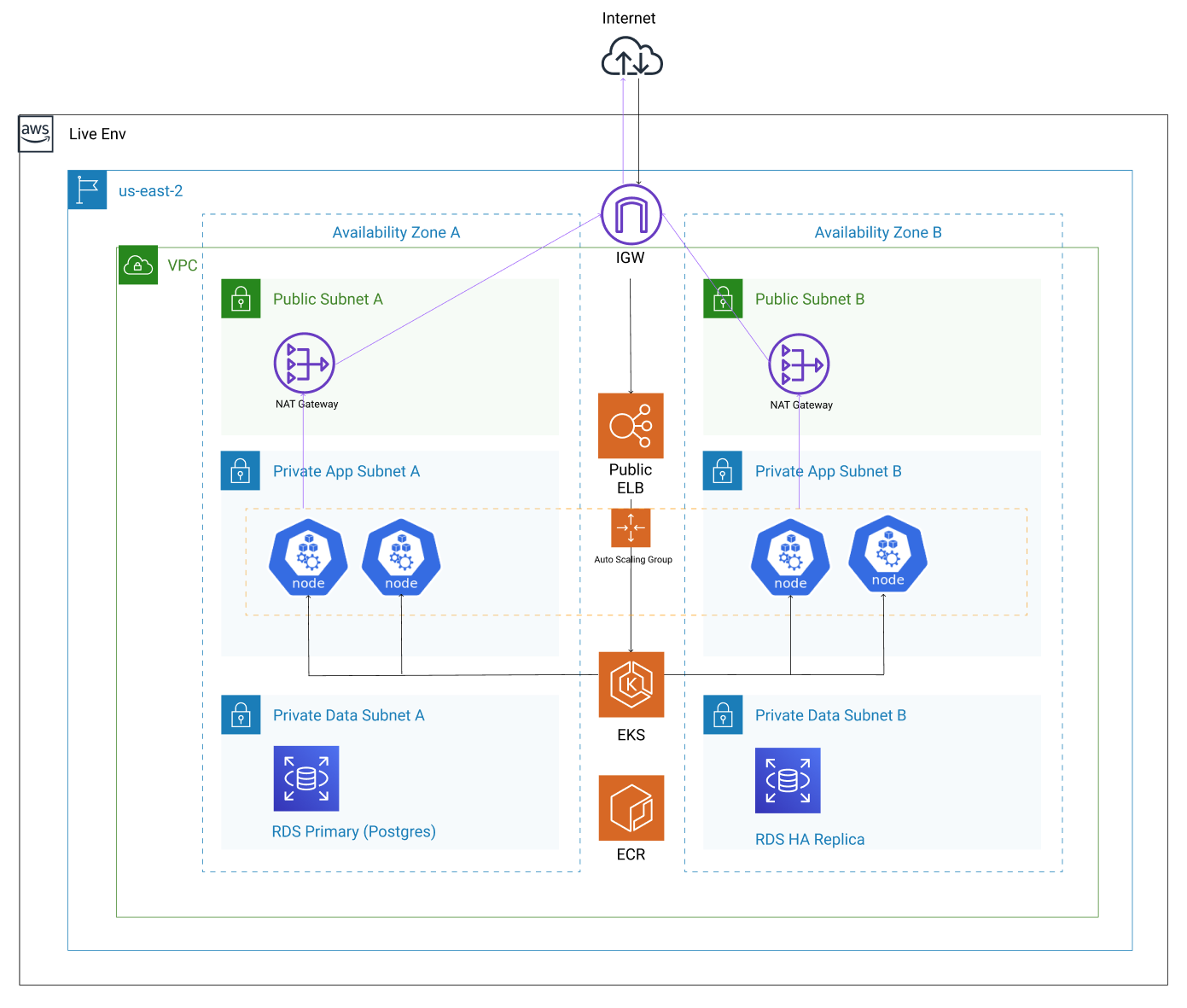The image size is (1187, 1008).
Task: Click the 'Public ELB' label
Action: click(631, 479)
